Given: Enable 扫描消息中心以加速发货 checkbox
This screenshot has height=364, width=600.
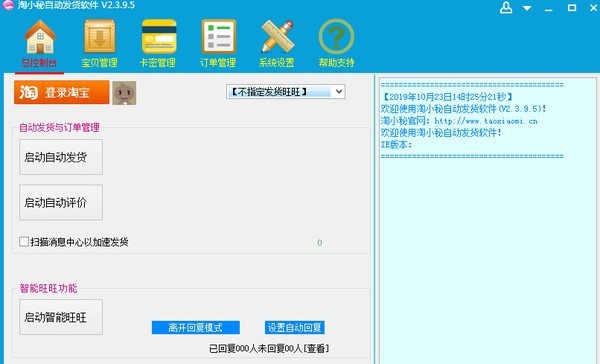Looking at the screenshot, I should pos(24,242).
